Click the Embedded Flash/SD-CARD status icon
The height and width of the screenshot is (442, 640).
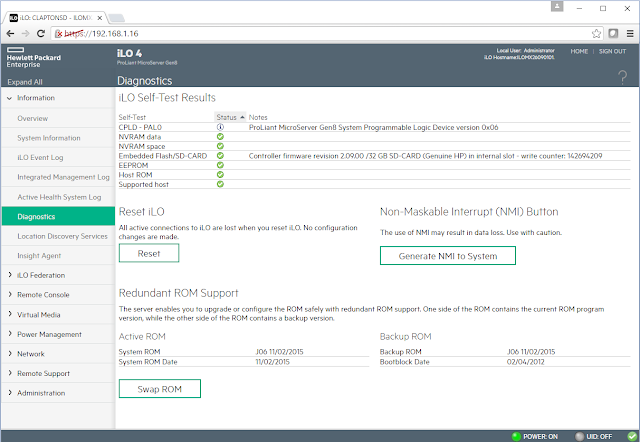220,155
